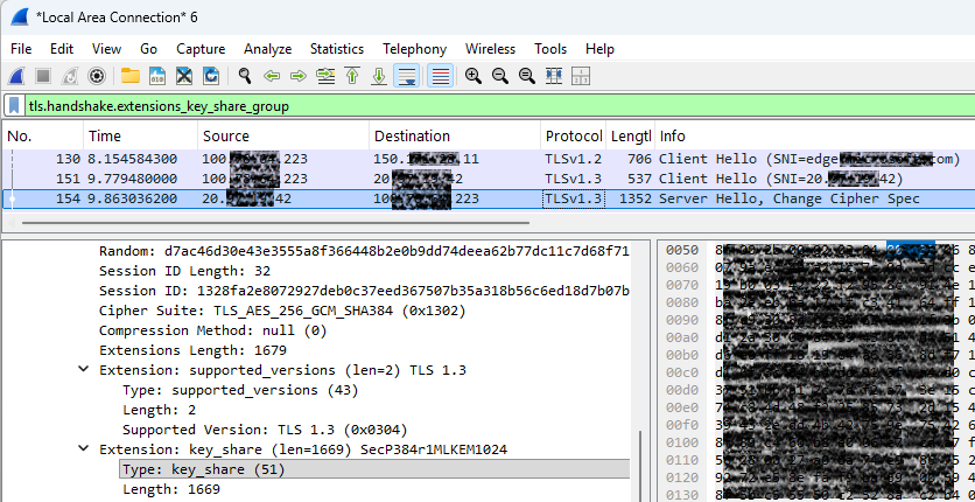Select the Session ID hex value line
975x502 pixels.
pos(364,291)
